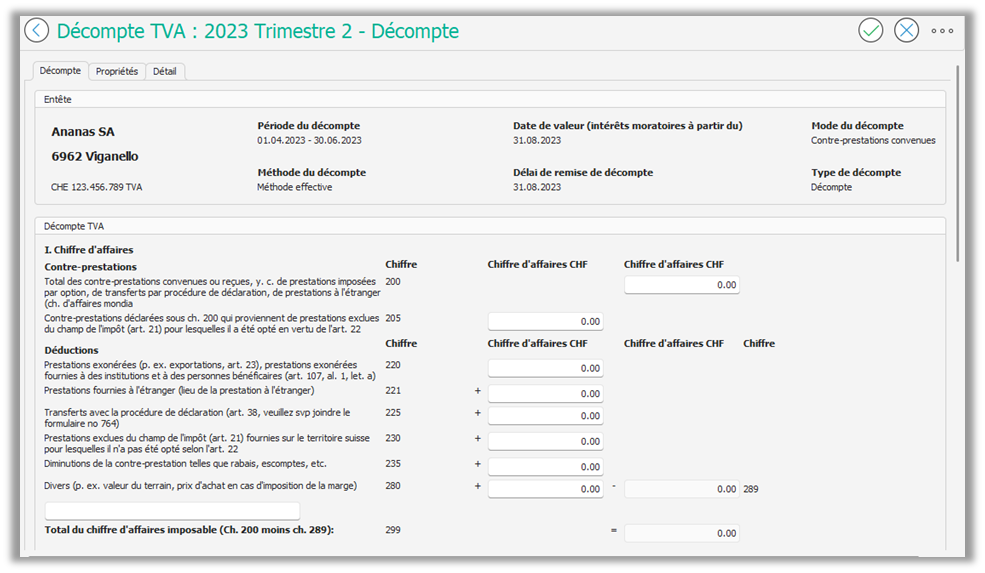The image size is (985, 573).
Task: Click the Diminutions de la contre-prestation label
Action: (x=185, y=464)
